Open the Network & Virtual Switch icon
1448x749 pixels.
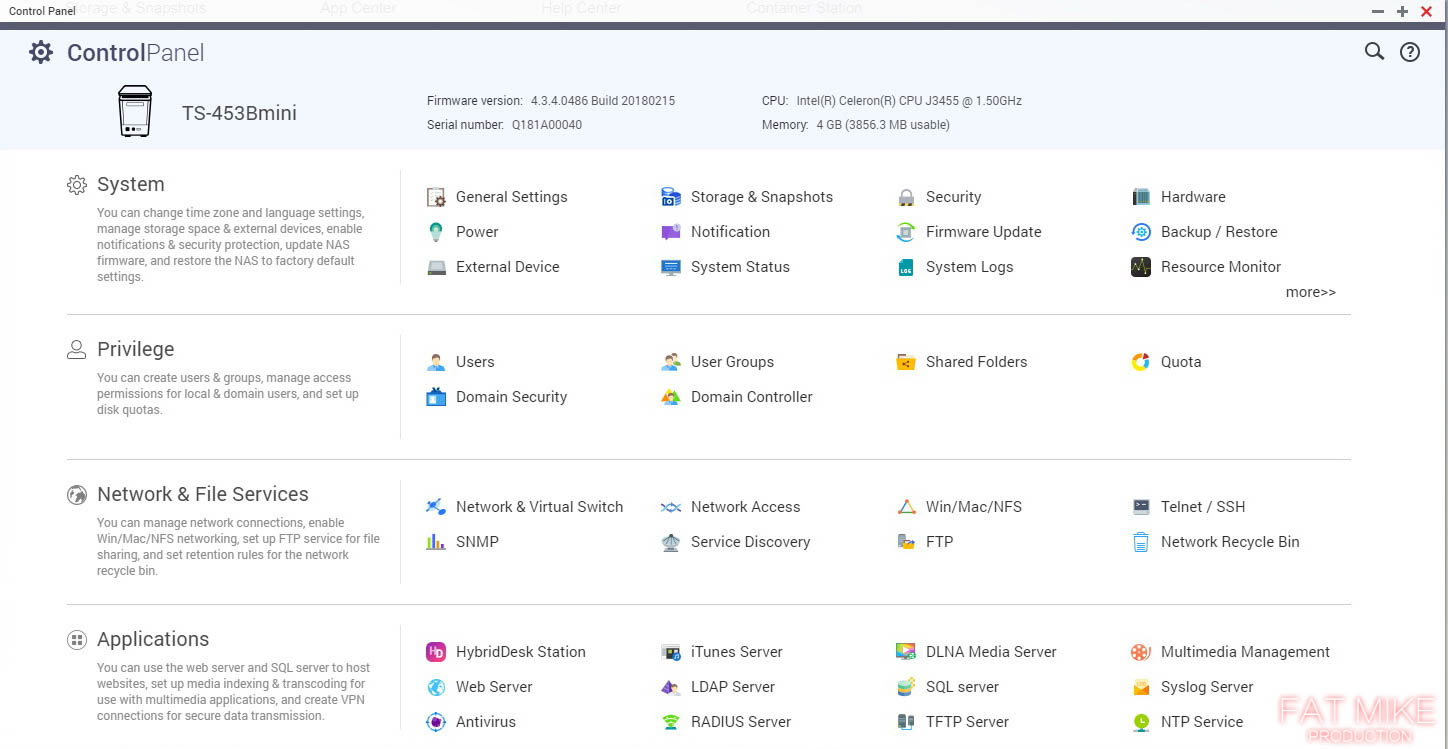[x=436, y=507]
